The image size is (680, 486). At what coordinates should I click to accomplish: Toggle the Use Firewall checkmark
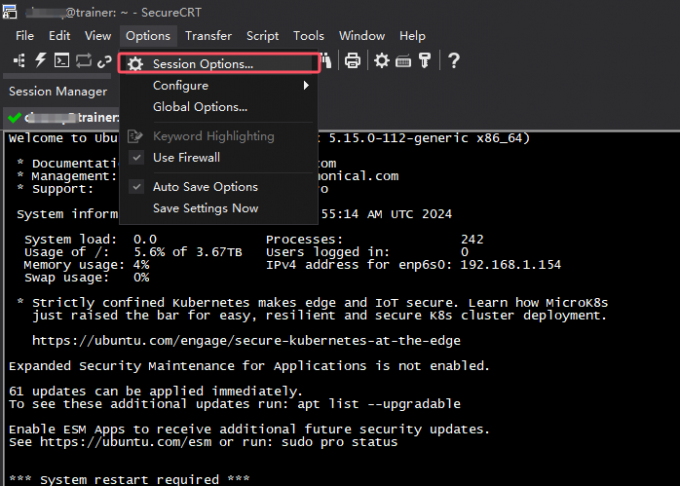tap(137, 158)
